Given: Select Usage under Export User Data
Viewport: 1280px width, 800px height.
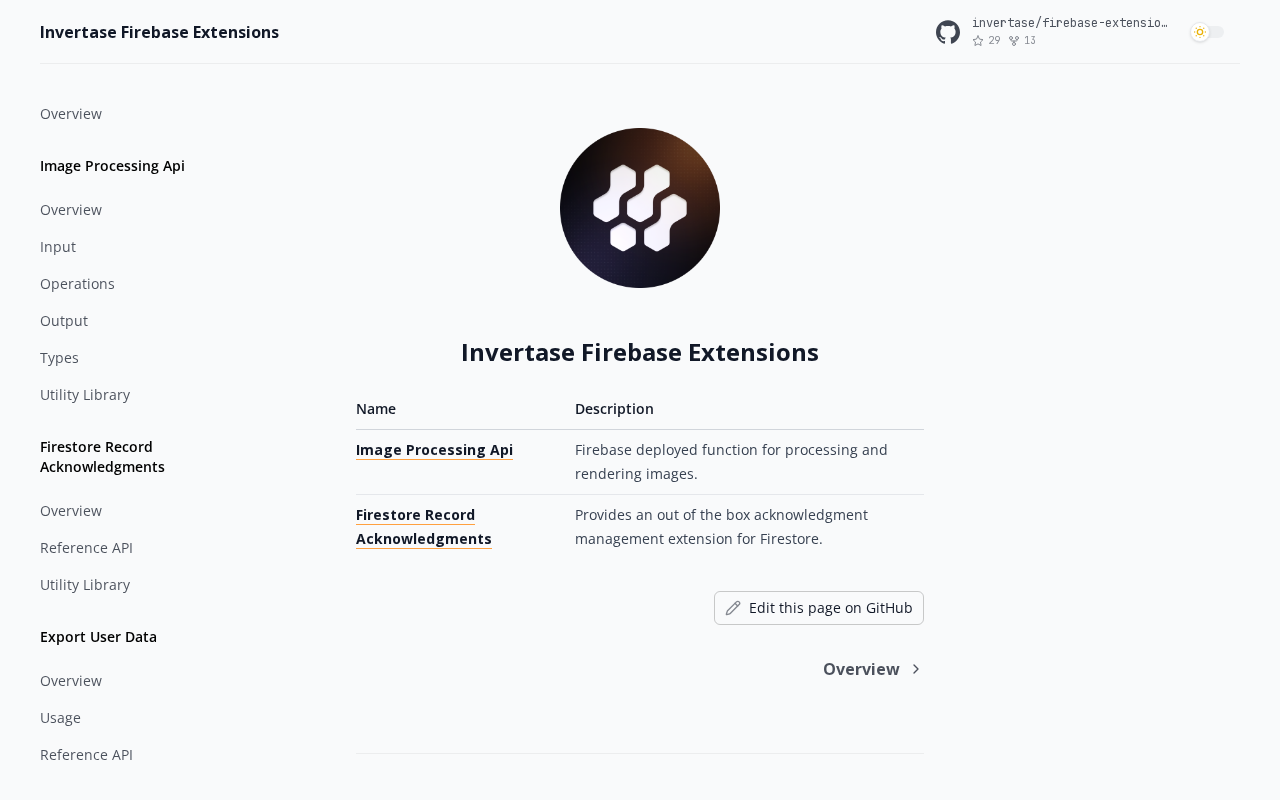Looking at the screenshot, I should coord(60,718).
